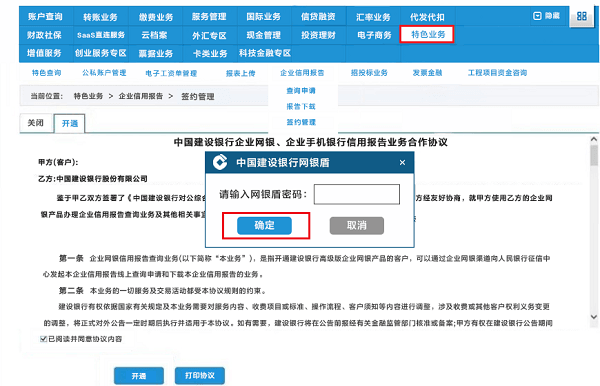Click 特色业务 in the breadcrumb
Screen dimensions: 600x386
(88, 96)
